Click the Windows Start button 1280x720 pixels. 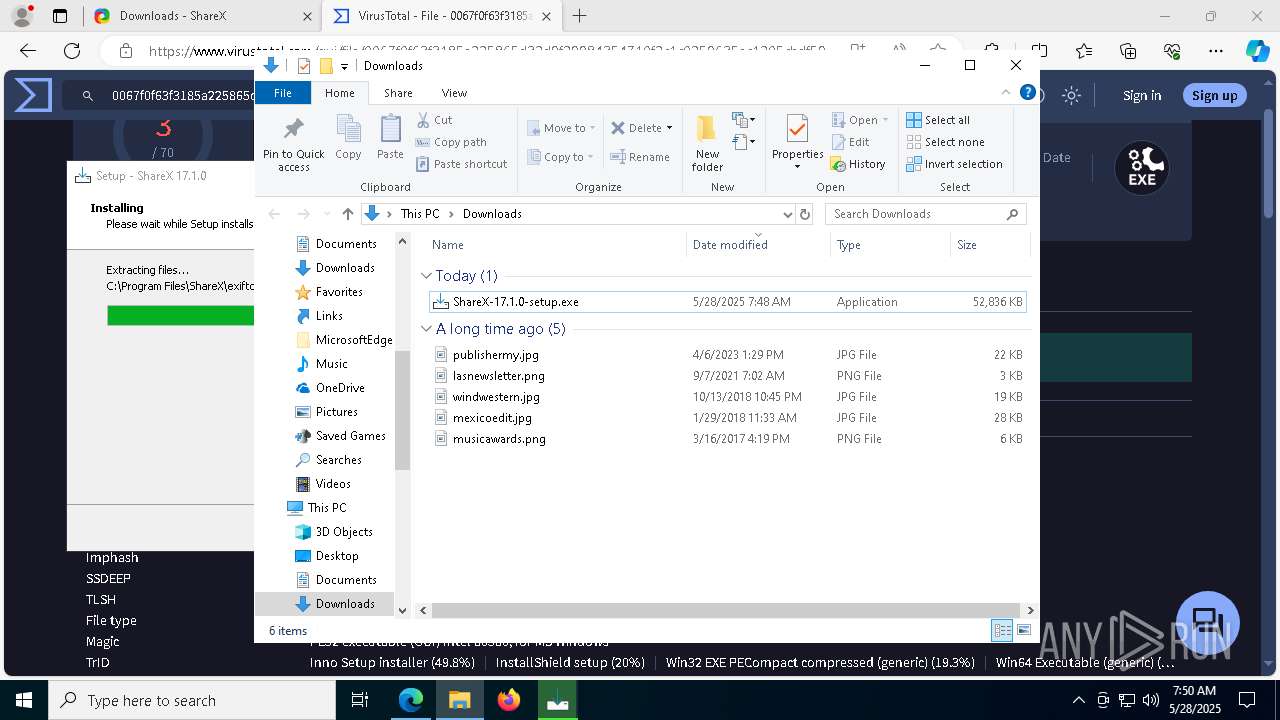[x=24, y=700]
